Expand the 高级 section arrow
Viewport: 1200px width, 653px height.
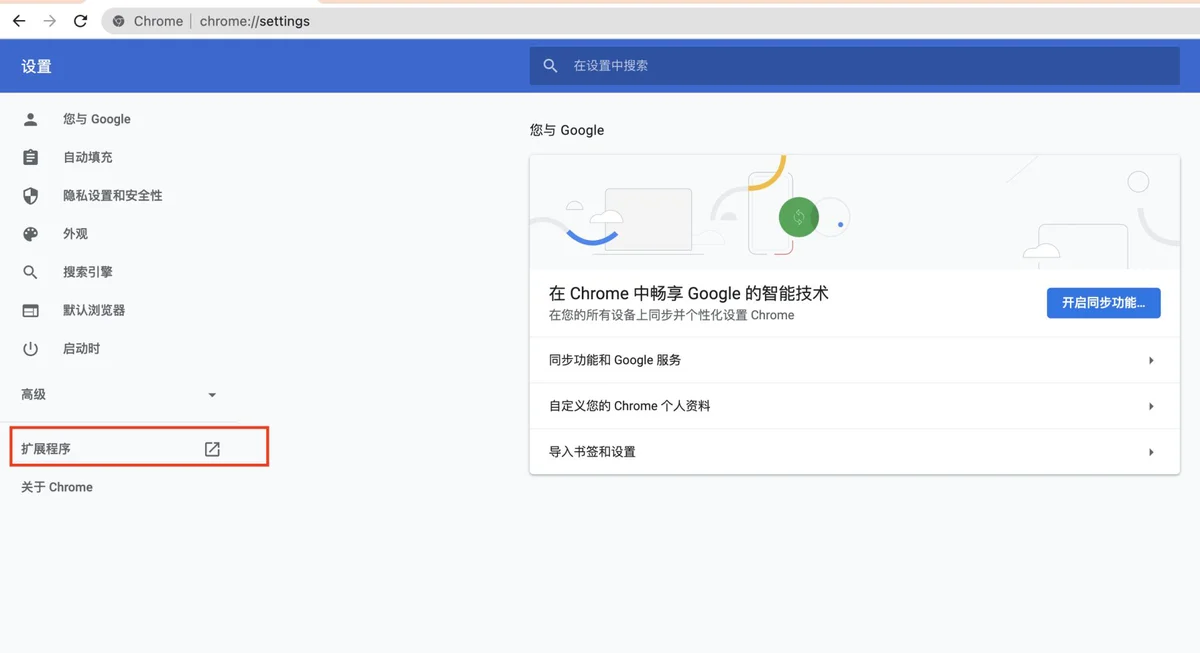[212, 395]
